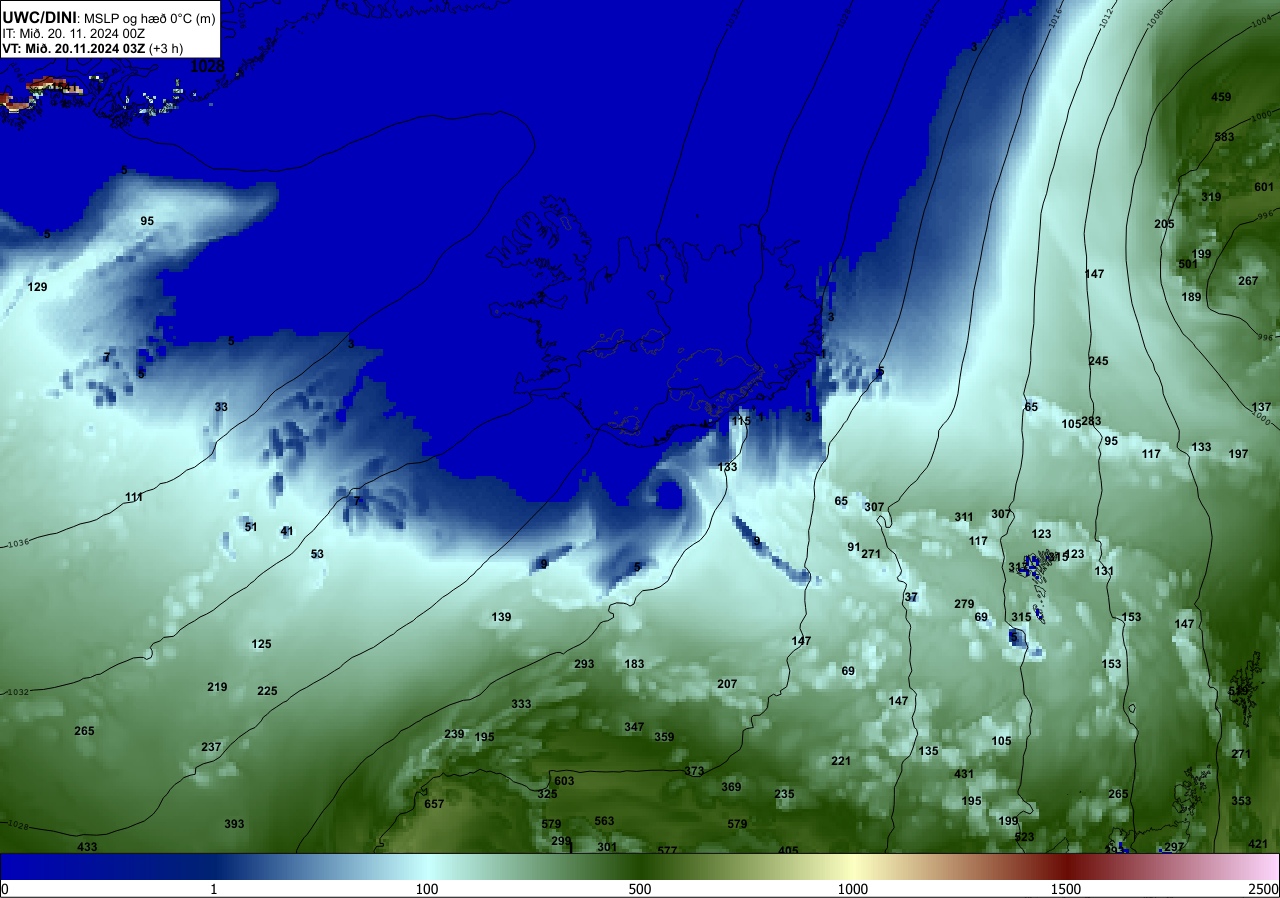
Task: Click the 41 height value on the map
Action: pyautogui.click(x=287, y=531)
